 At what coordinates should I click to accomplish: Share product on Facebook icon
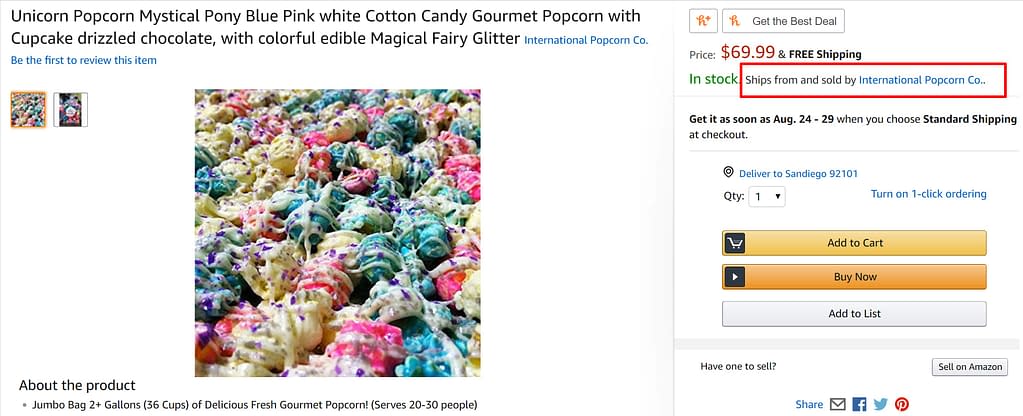859,404
